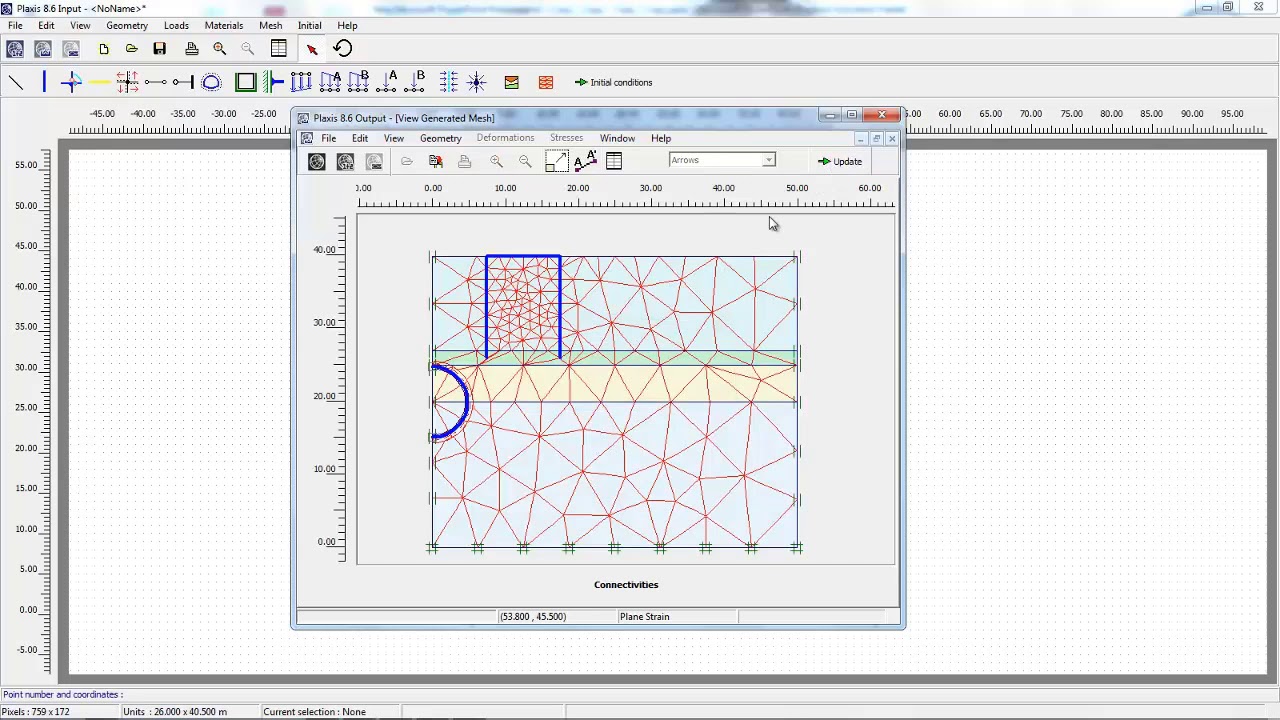This screenshot has height=720, width=1280.
Task: Select Point load system B tool
Action: [x=415, y=82]
